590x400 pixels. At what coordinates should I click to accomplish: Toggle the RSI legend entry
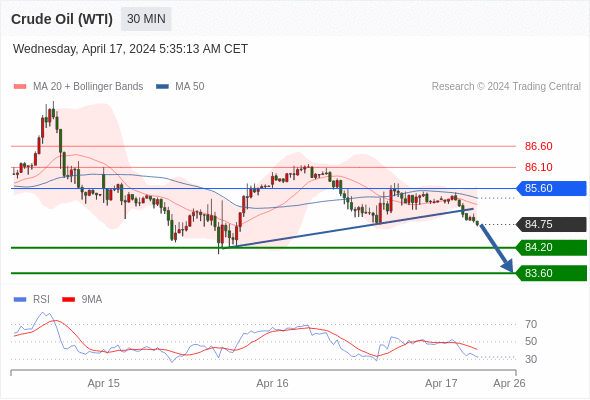coord(31,300)
